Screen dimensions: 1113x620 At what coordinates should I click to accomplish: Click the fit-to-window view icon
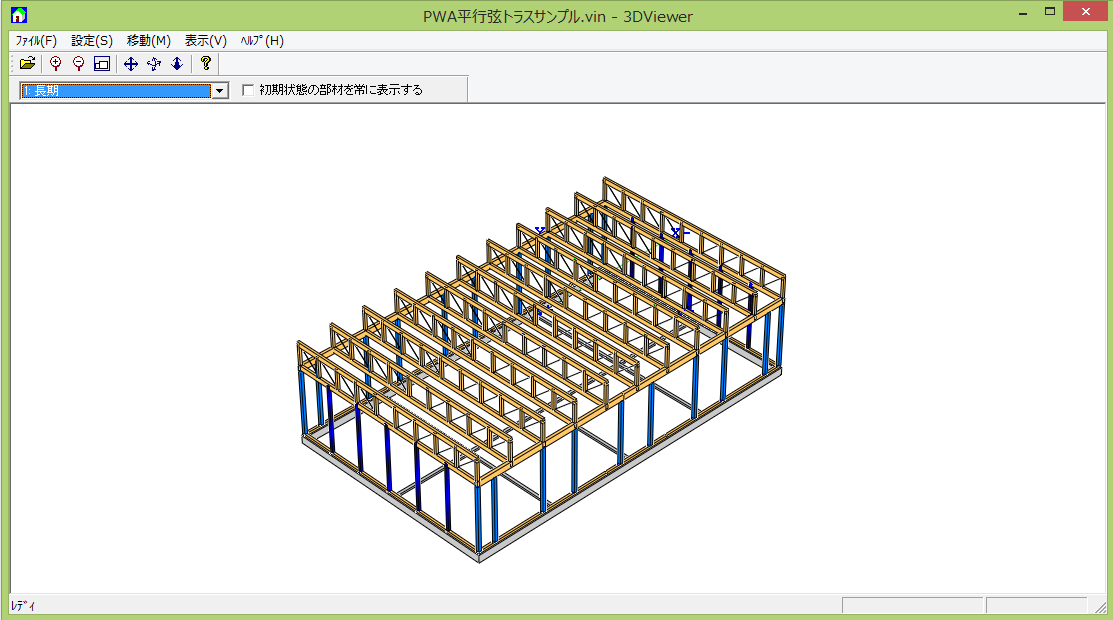pos(101,64)
